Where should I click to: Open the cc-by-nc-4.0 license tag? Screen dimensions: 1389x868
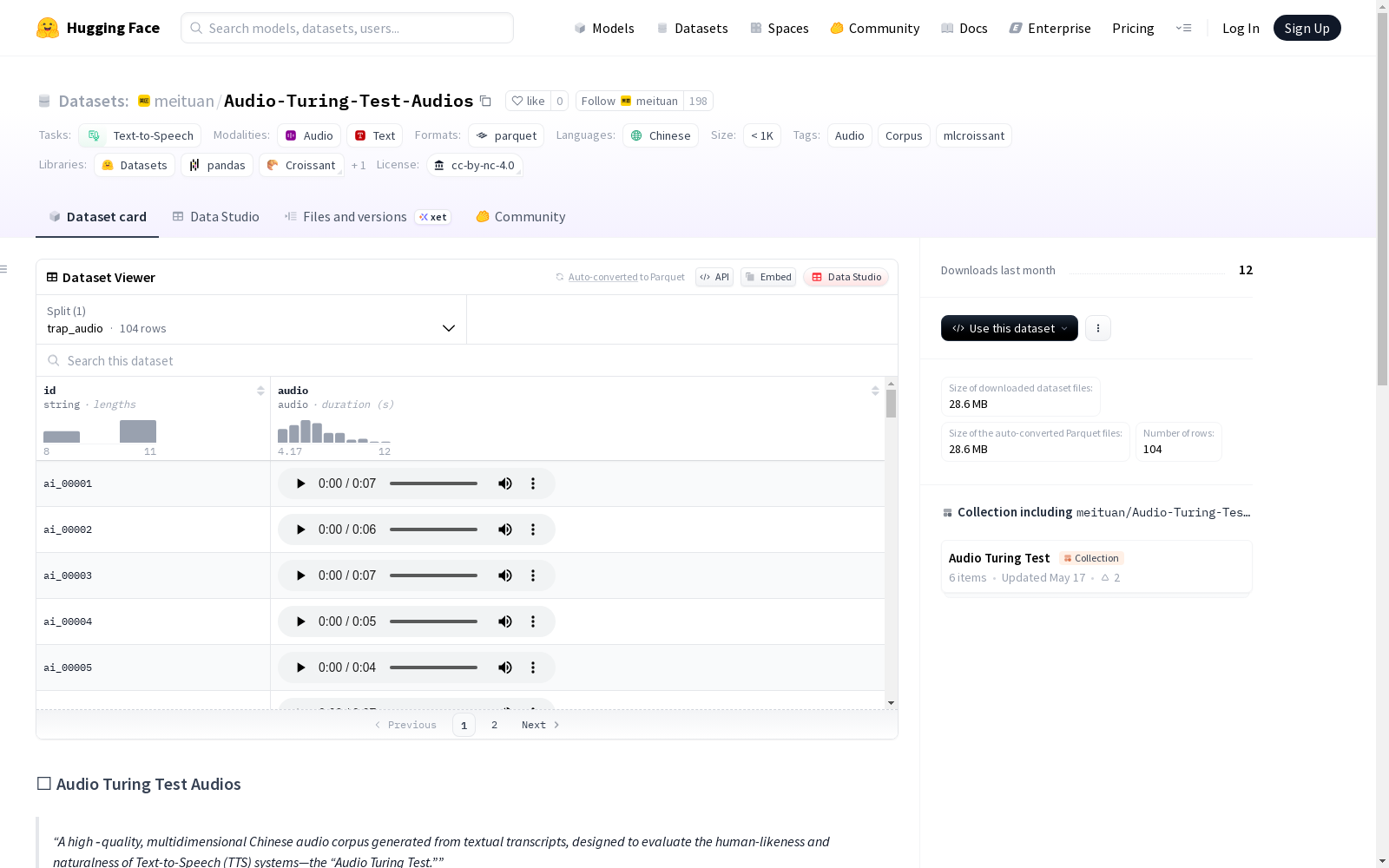(475, 165)
